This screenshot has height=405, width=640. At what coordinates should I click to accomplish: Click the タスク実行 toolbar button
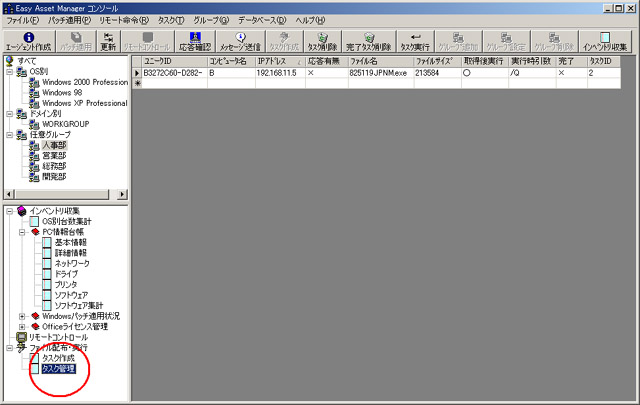[415, 42]
